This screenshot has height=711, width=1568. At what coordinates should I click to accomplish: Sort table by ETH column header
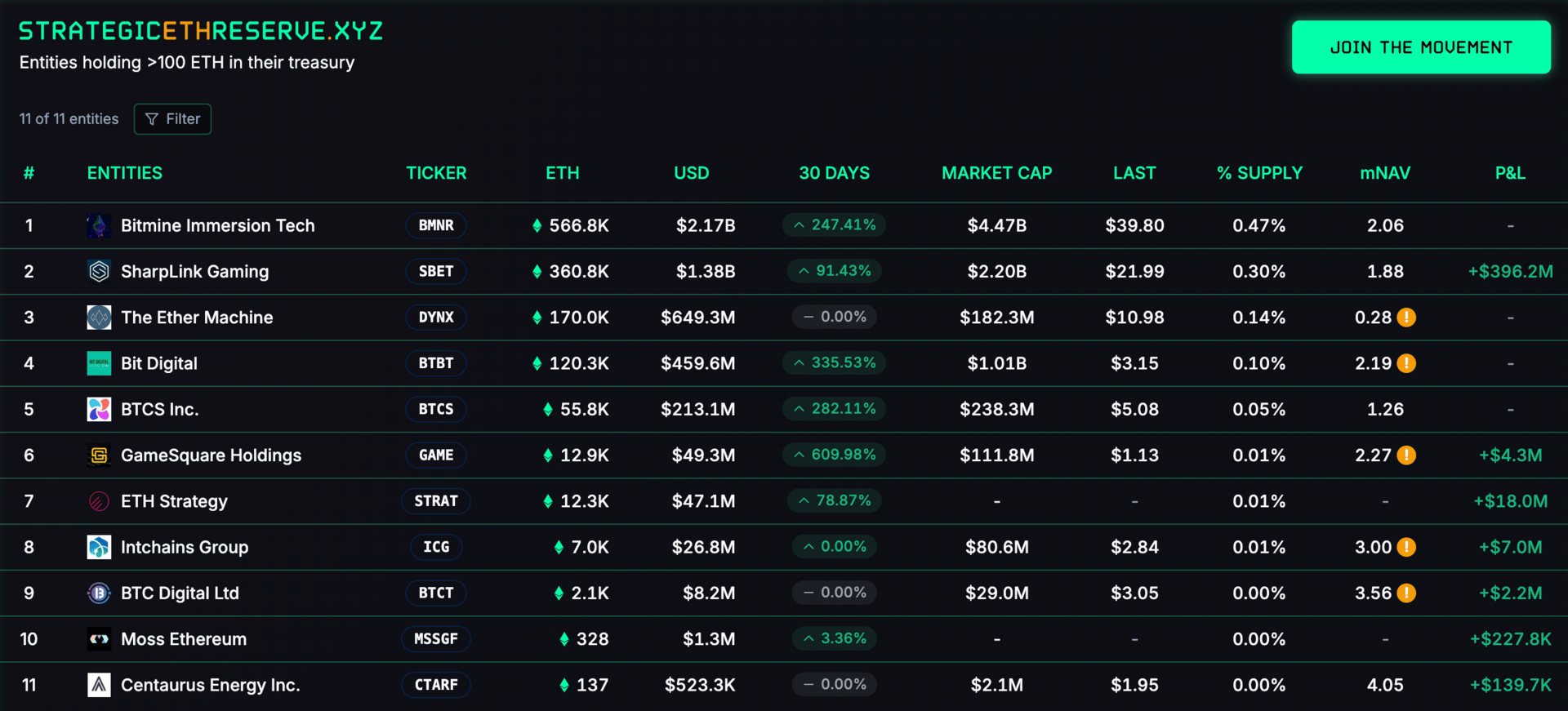point(563,173)
